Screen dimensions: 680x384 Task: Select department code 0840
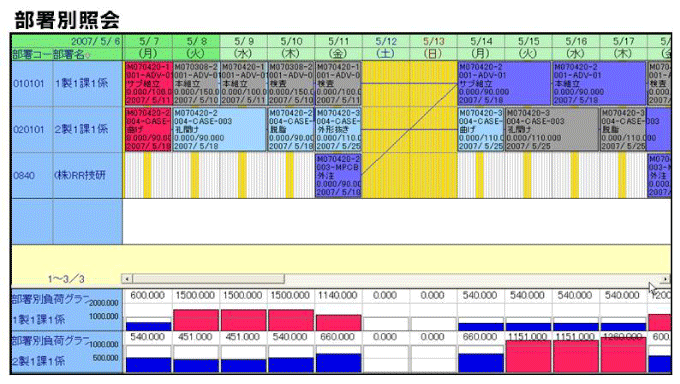point(24,175)
